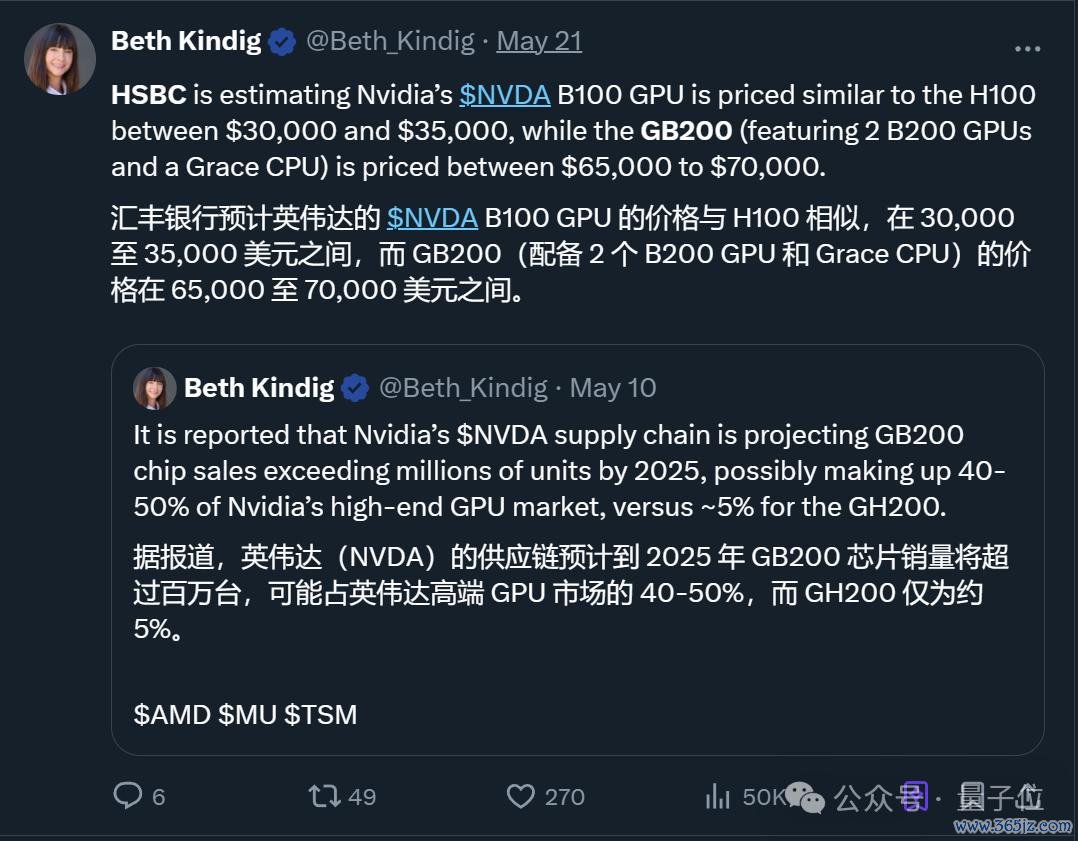Open quoted tweet about GB200 chip sales

tap(578, 550)
